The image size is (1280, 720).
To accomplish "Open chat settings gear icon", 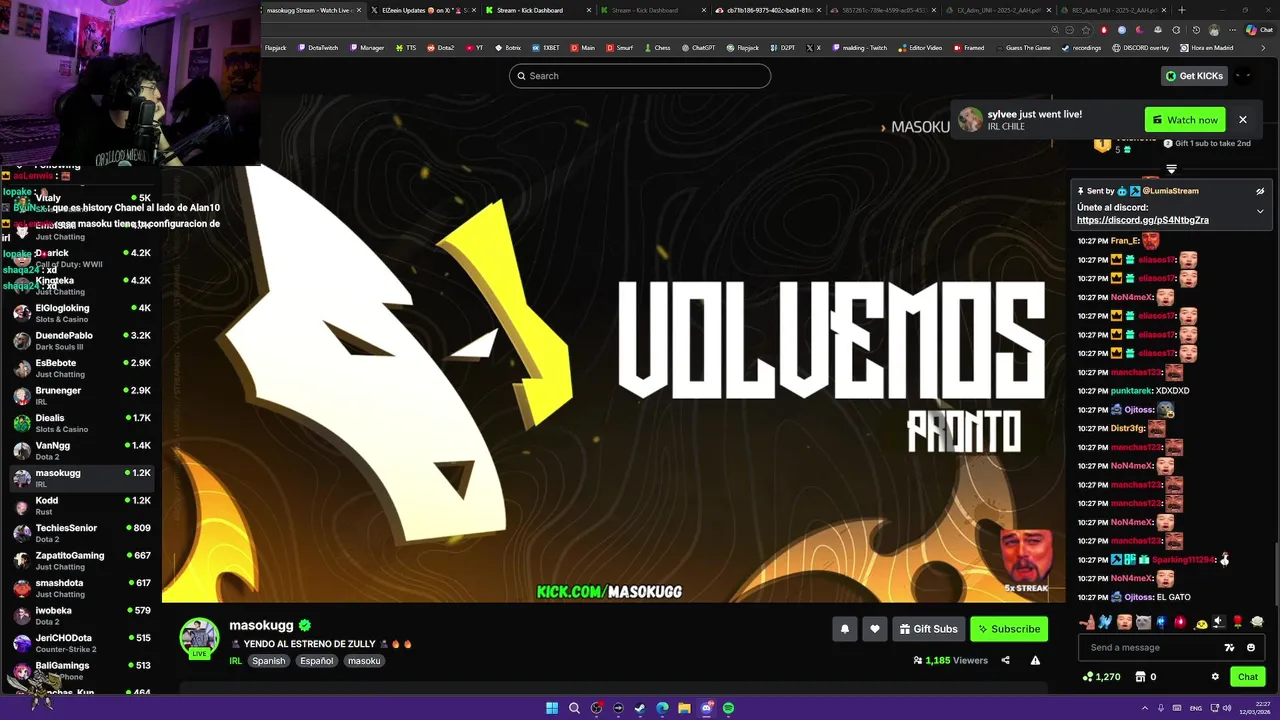I will pyautogui.click(x=1215, y=677).
